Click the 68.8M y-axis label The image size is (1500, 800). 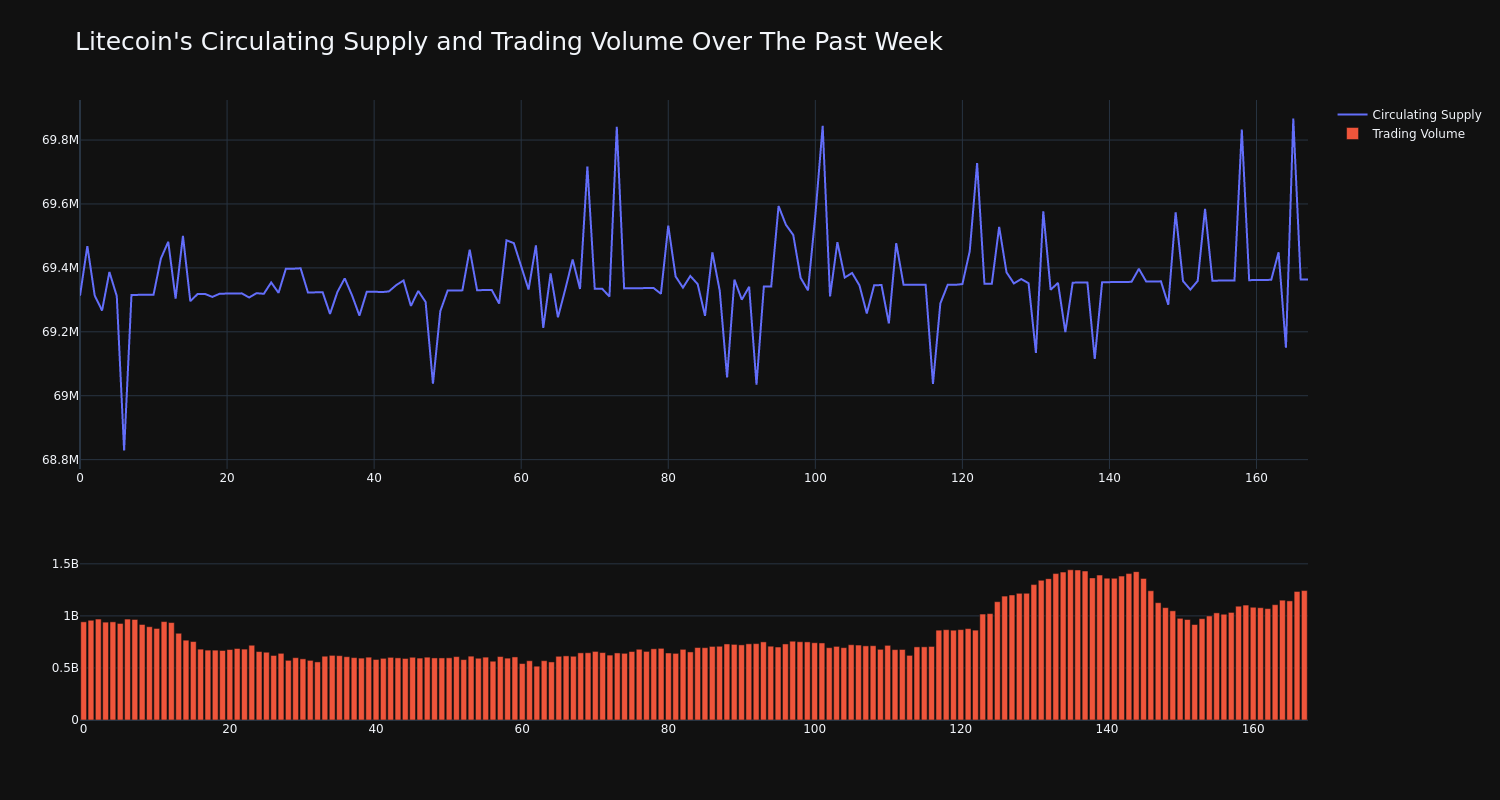[x=60, y=460]
